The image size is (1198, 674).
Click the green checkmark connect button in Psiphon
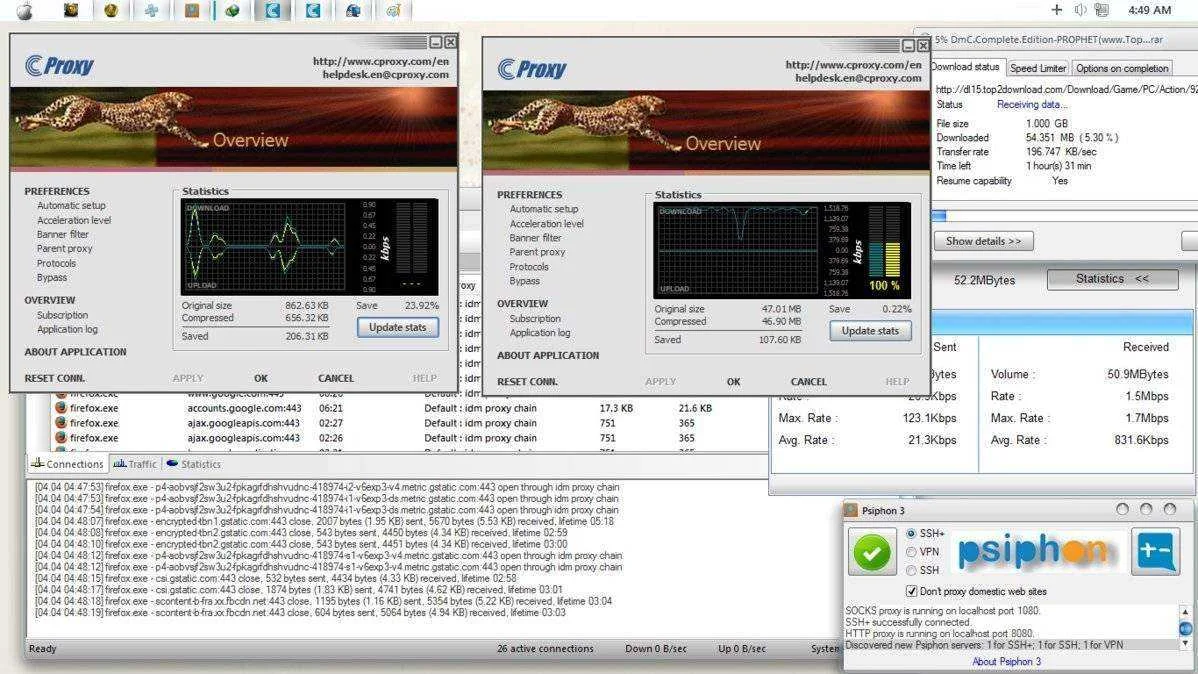click(872, 552)
